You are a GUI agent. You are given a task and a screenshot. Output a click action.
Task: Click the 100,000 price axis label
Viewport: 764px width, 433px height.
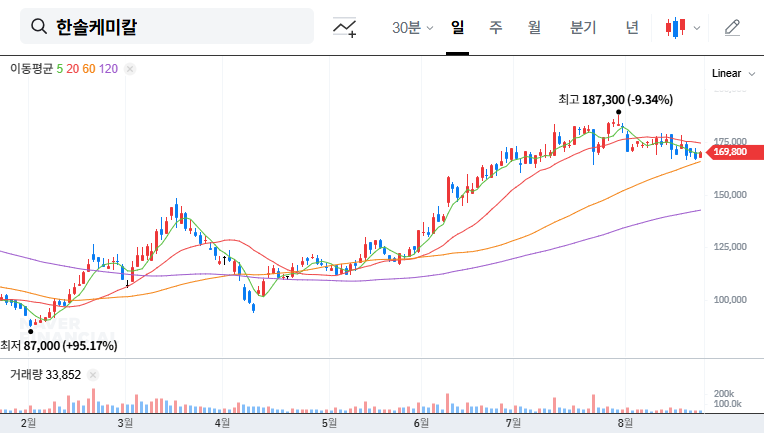click(730, 300)
